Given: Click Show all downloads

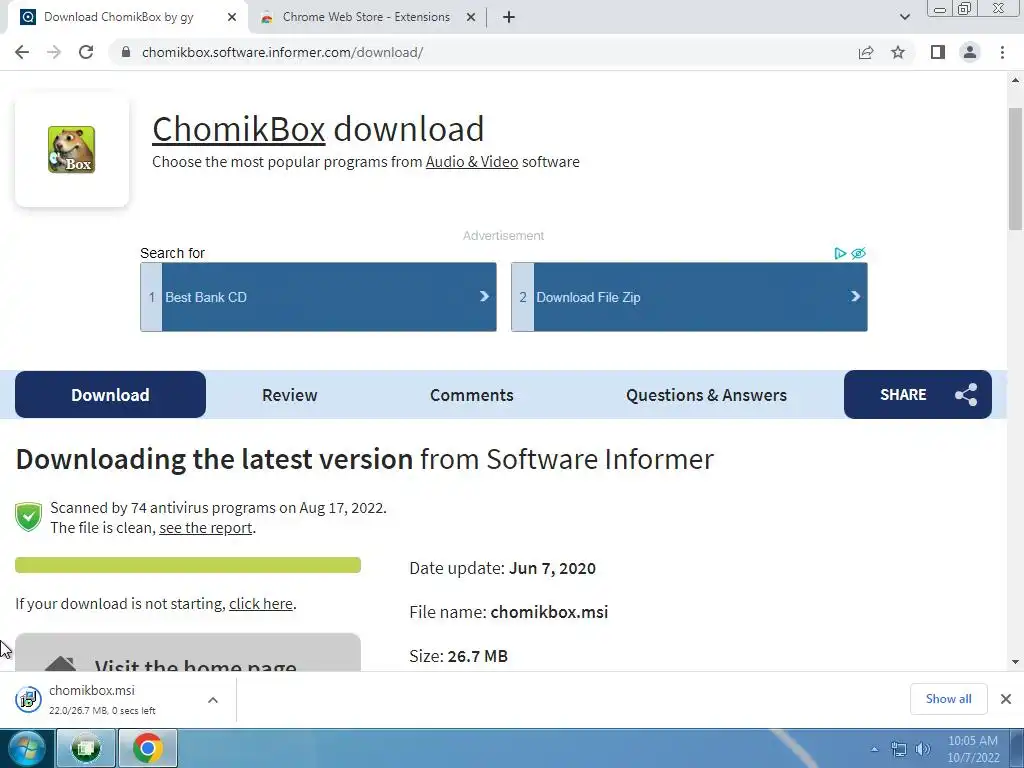Looking at the screenshot, I should 948,699.
